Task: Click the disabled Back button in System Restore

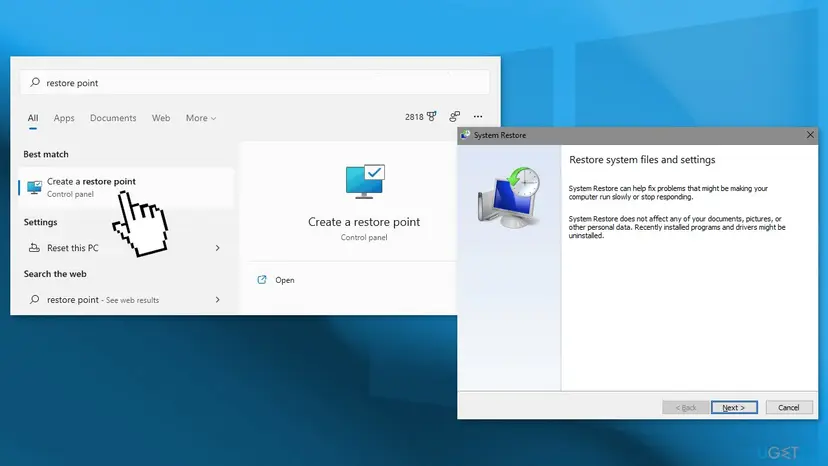Action: pyautogui.click(x=685, y=407)
